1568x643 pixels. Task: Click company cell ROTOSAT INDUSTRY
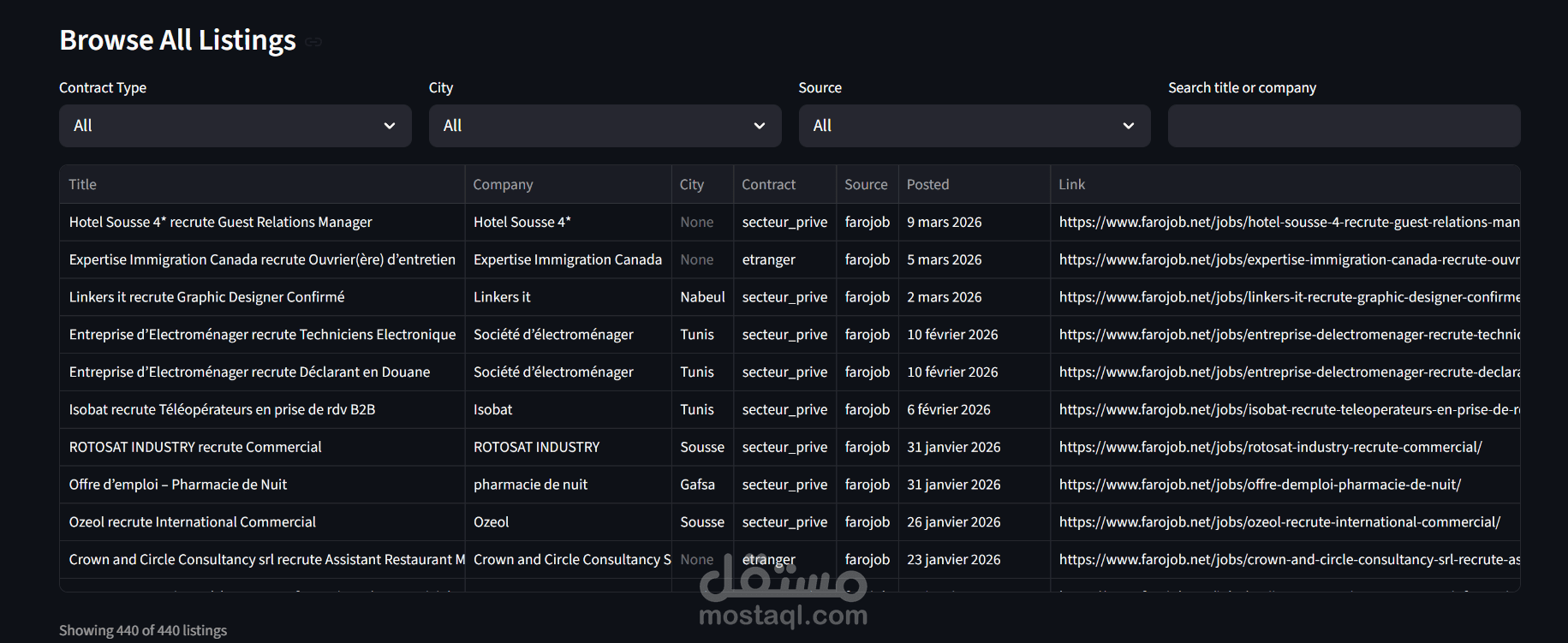click(x=568, y=447)
